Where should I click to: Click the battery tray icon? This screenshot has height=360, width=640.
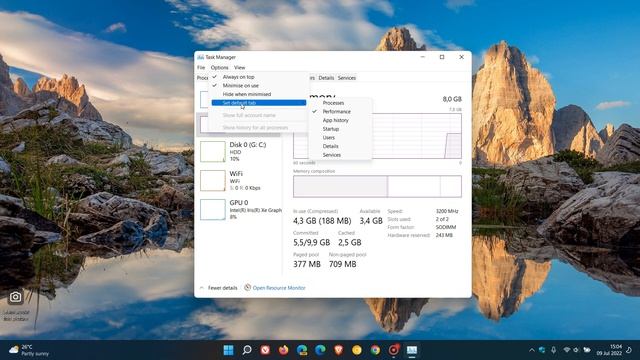point(587,350)
